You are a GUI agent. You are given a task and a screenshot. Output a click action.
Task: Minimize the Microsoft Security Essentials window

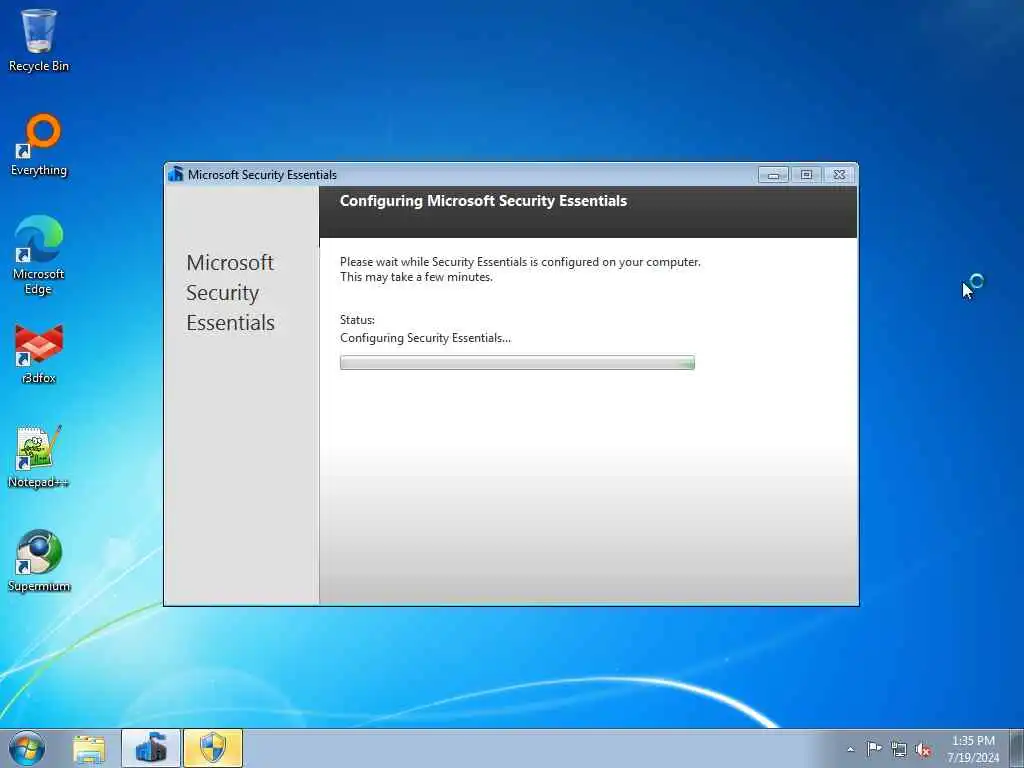(x=773, y=175)
